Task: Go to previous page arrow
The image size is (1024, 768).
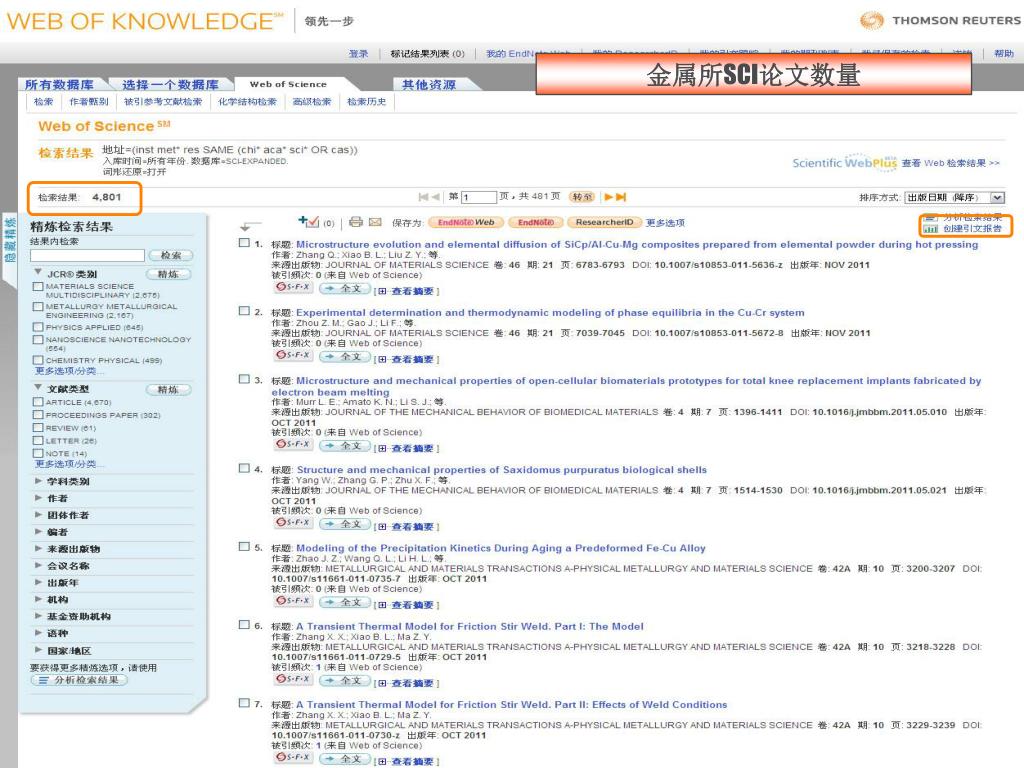Action: point(436,197)
